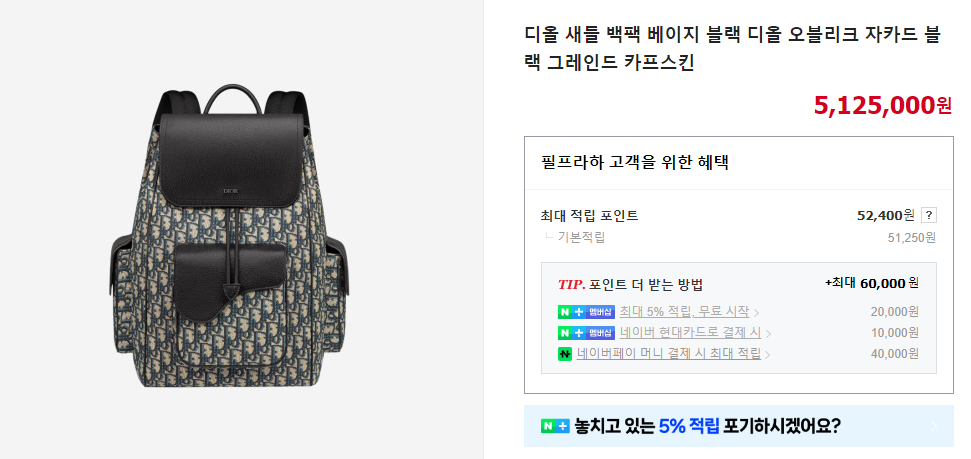
Task: Click the red TIP. label icon
Action: coord(572,284)
